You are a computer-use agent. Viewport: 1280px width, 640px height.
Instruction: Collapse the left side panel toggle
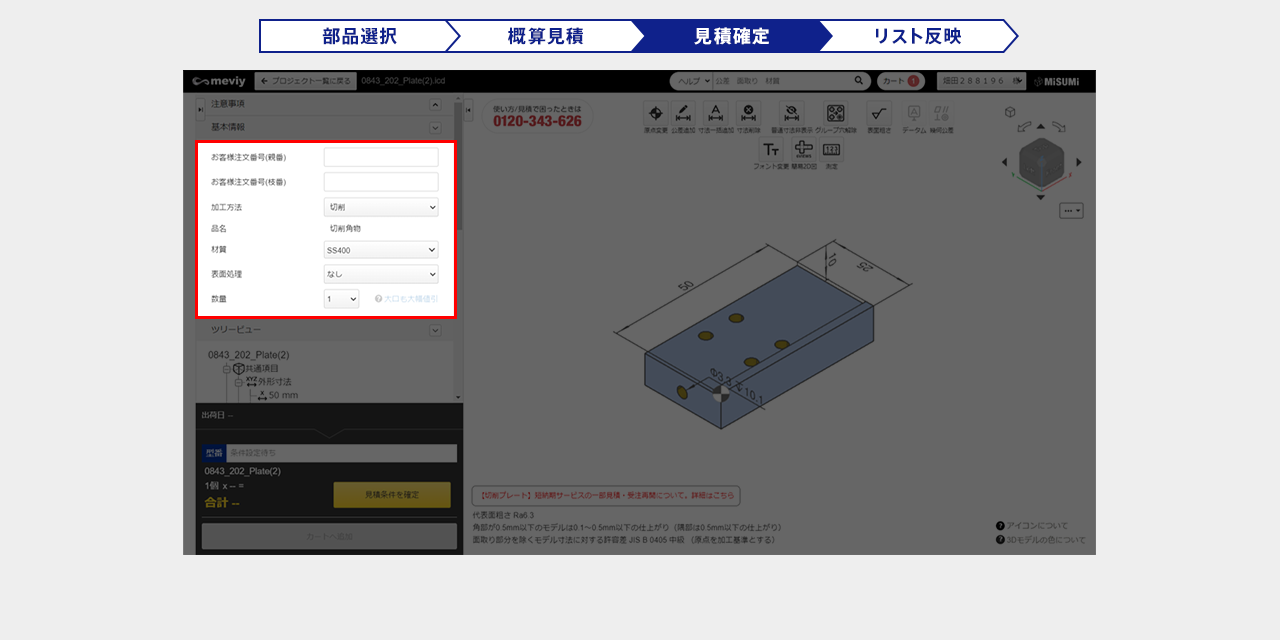(x=200, y=108)
